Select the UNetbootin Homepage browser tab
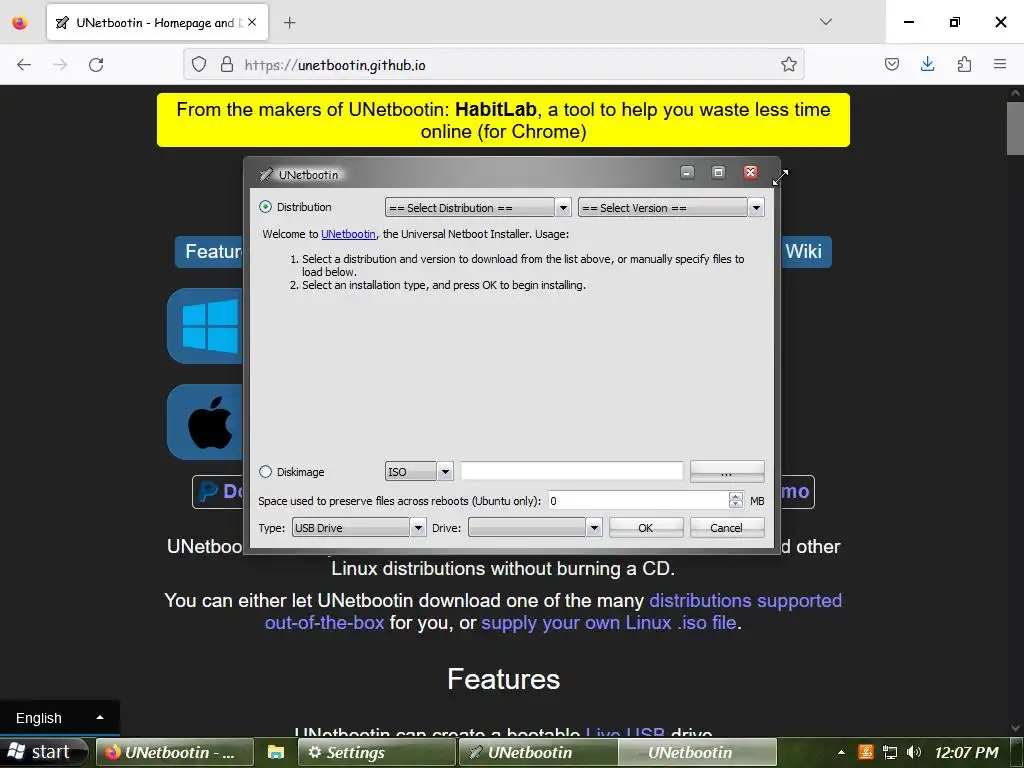 (x=157, y=23)
